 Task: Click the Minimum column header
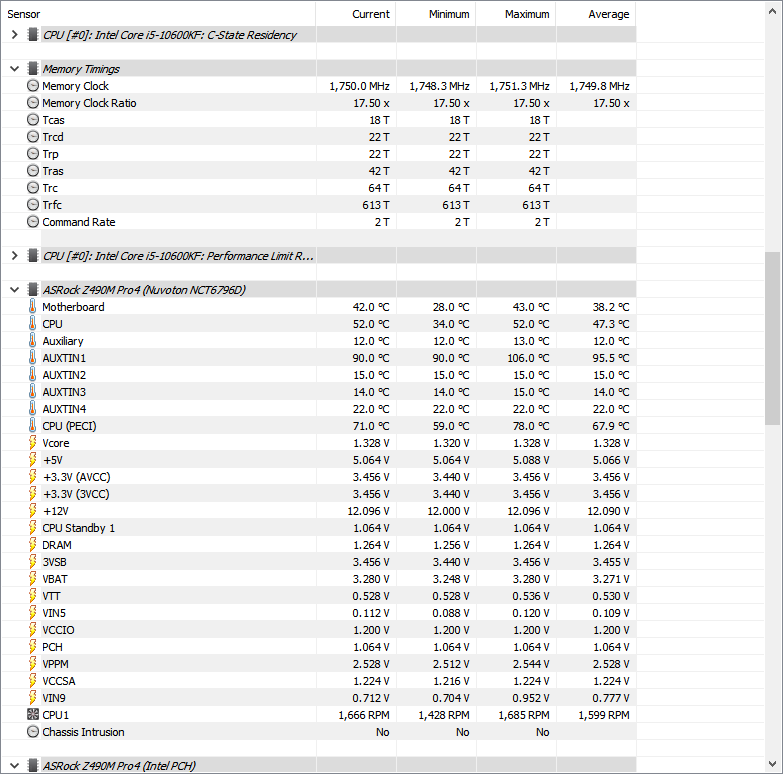pos(436,14)
